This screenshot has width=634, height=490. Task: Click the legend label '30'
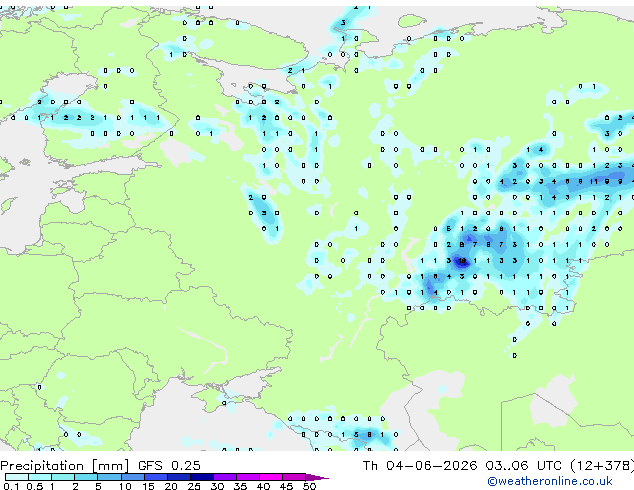click(217, 486)
